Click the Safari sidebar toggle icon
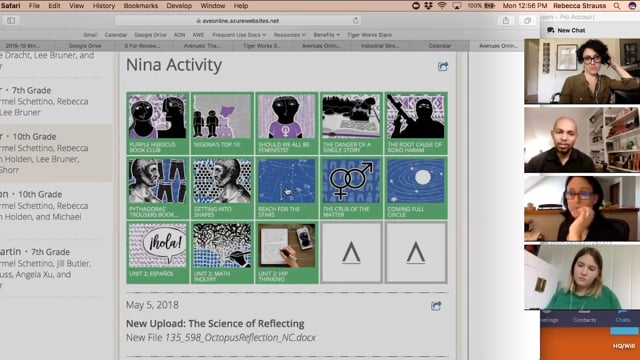Viewport: 640px width, 360px height. [x=11, y=20]
